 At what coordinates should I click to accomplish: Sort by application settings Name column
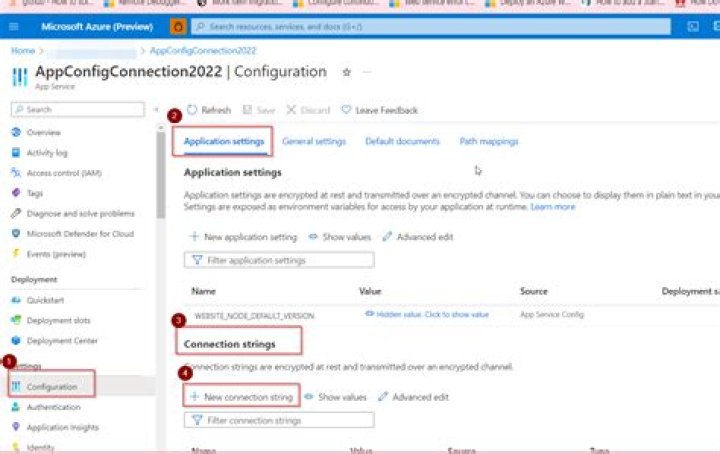(x=203, y=291)
